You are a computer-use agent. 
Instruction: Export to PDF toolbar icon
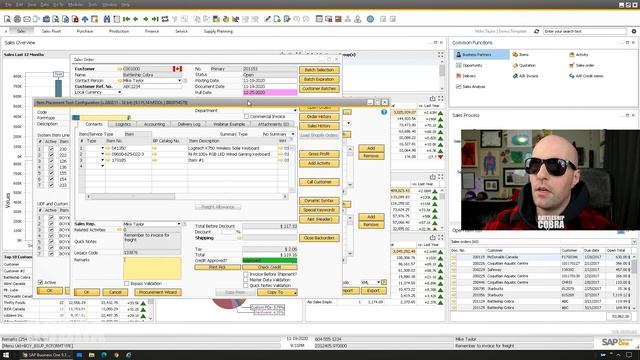[75, 19]
